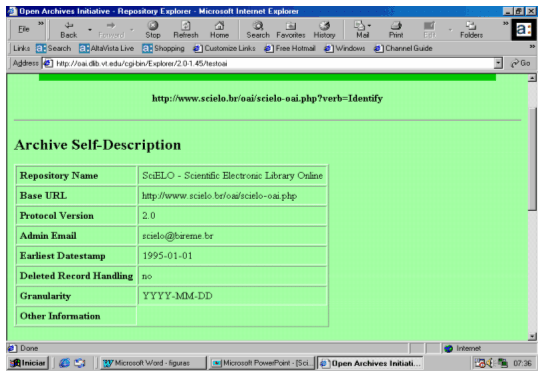This screenshot has width=544, height=378.
Task: Click the Deleted Record Handling value no
Action: [147, 276]
